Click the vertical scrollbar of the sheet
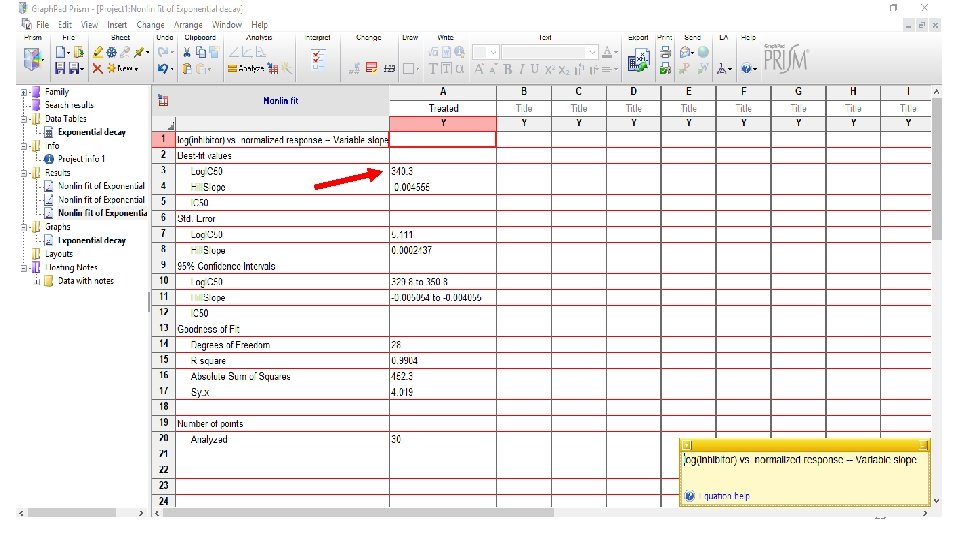960x540 pixels. click(936, 170)
